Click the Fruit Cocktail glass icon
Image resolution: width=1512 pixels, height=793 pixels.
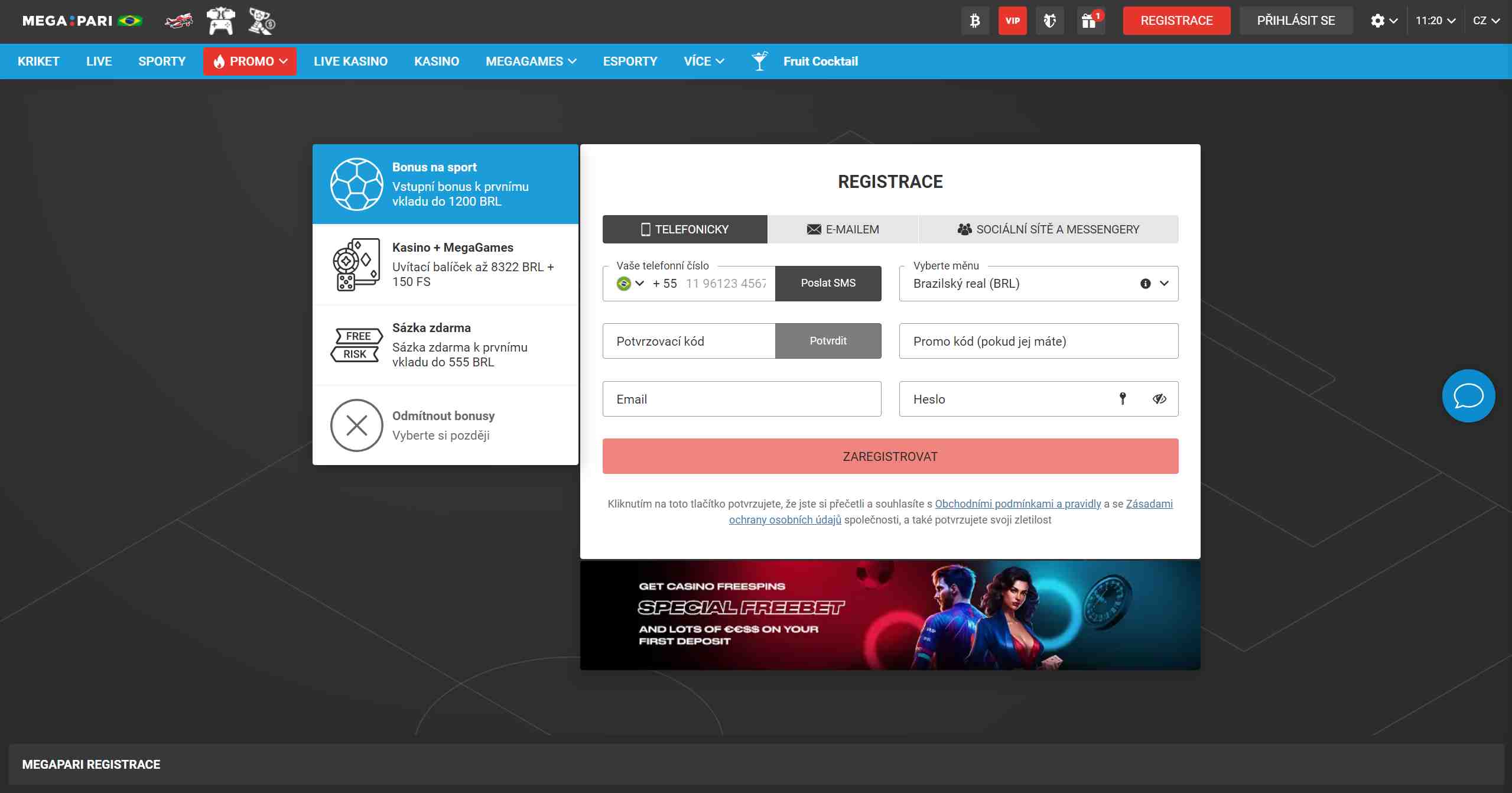(760, 61)
